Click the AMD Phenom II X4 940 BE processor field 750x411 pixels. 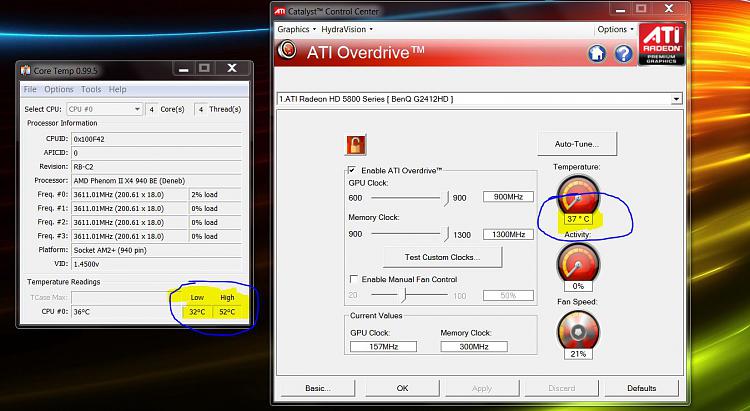(x=157, y=181)
